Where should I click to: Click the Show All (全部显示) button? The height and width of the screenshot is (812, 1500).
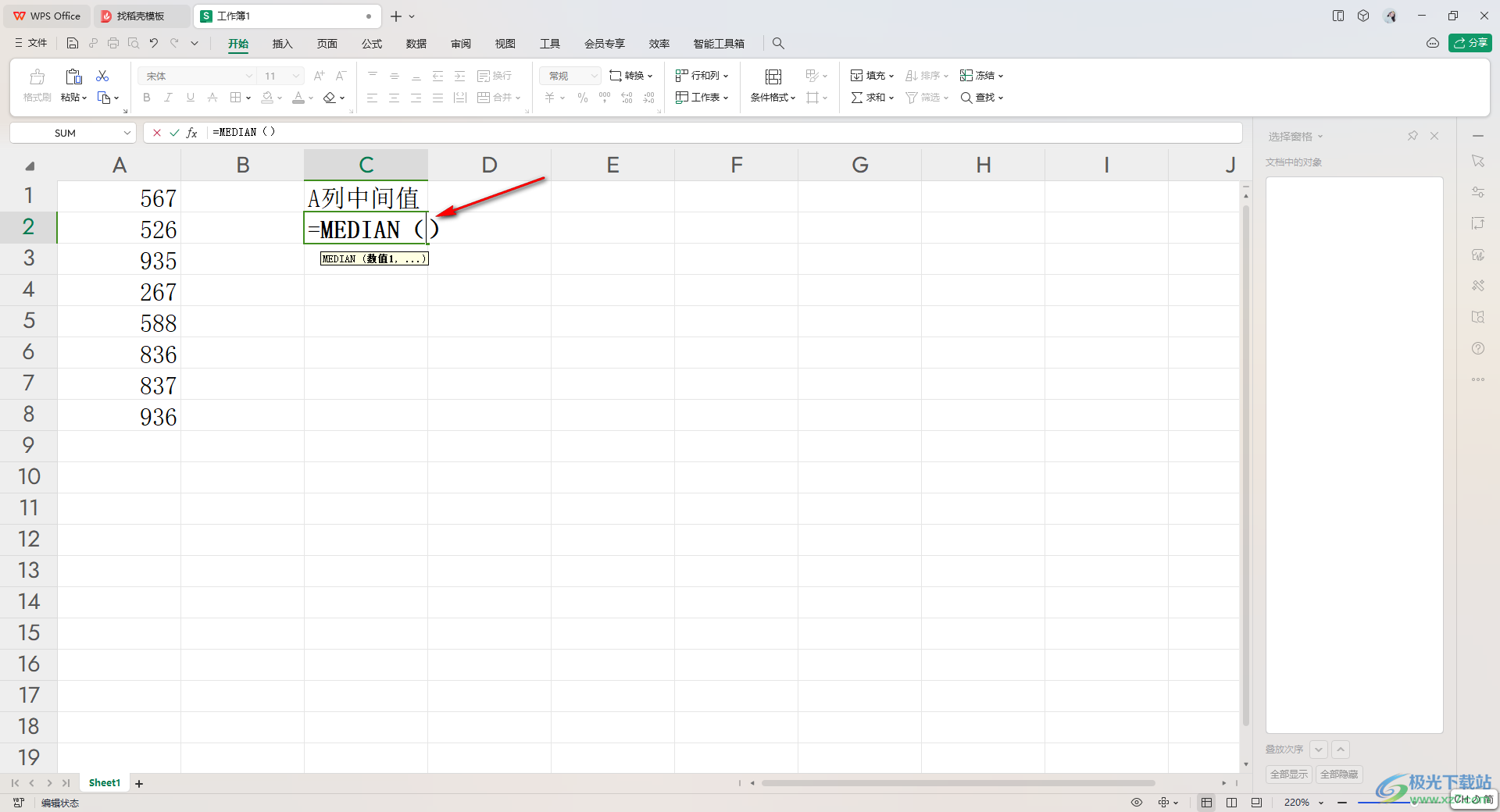click(x=1289, y=775)
